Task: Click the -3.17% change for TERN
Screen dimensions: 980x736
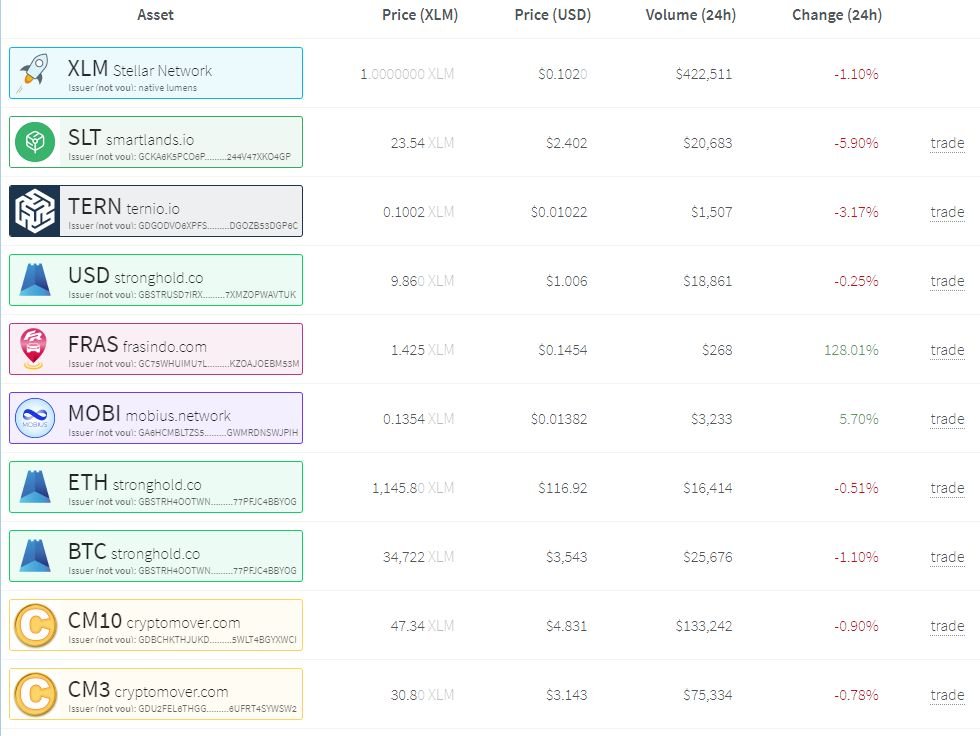Action: point(856,212)
